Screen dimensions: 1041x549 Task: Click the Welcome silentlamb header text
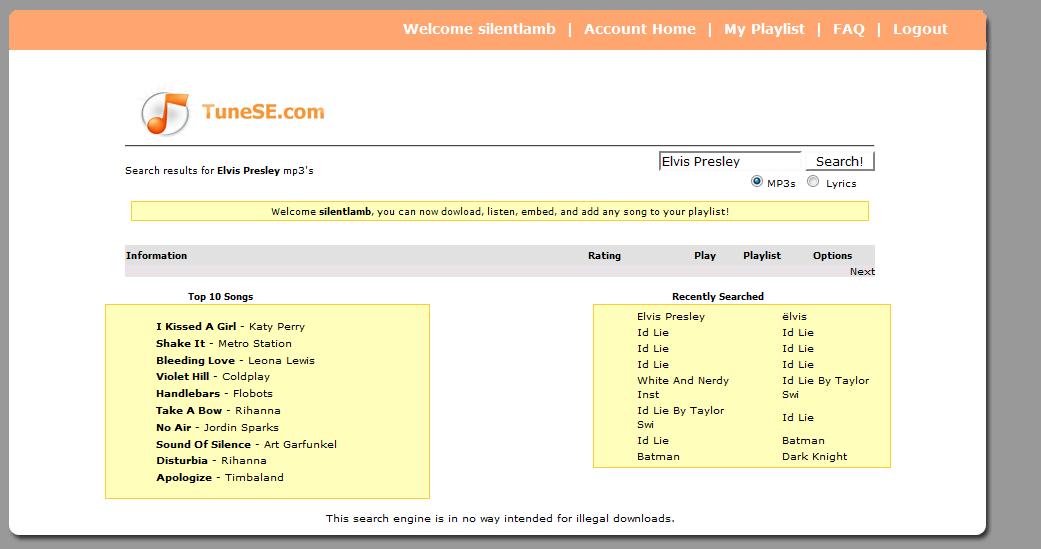coord(479,29)
